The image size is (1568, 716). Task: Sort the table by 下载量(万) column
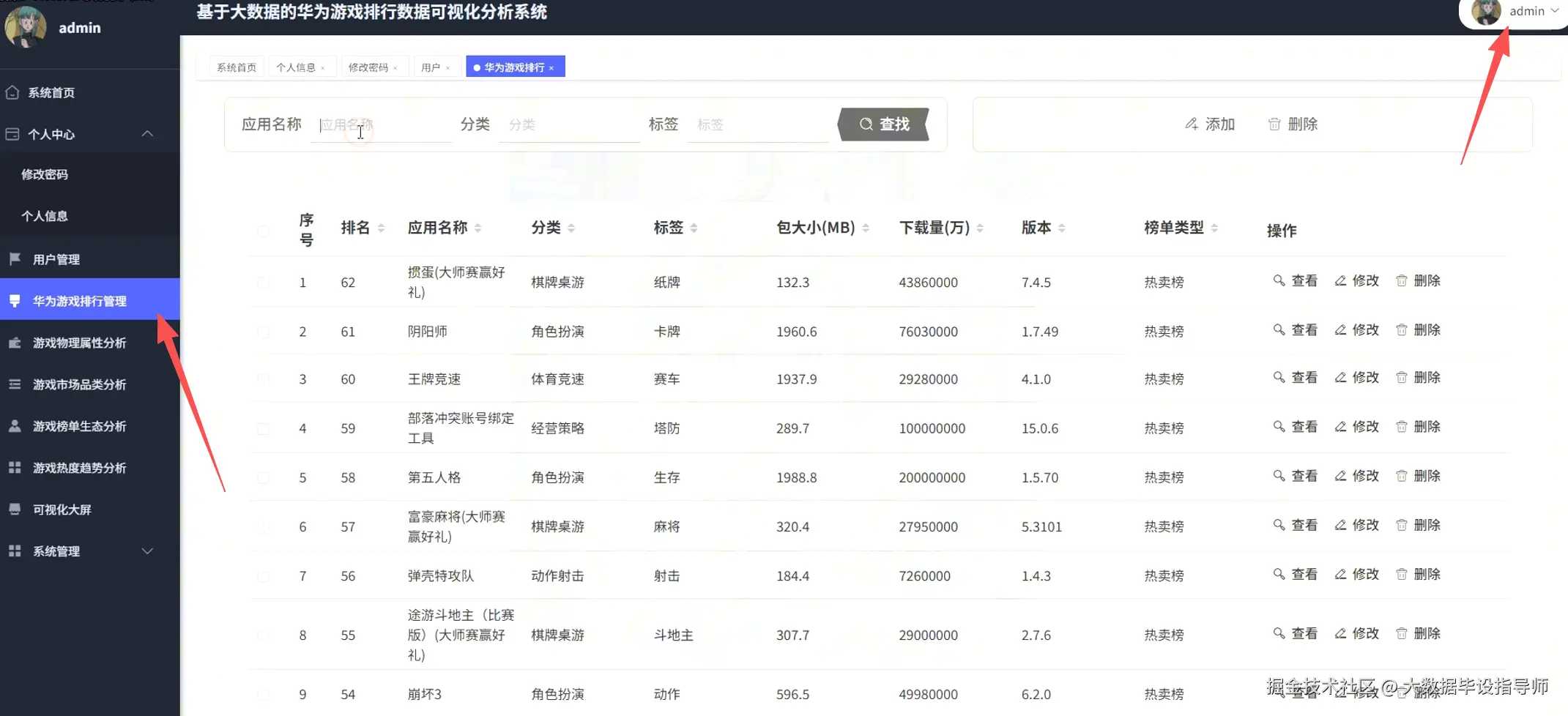tap(979, 227)
